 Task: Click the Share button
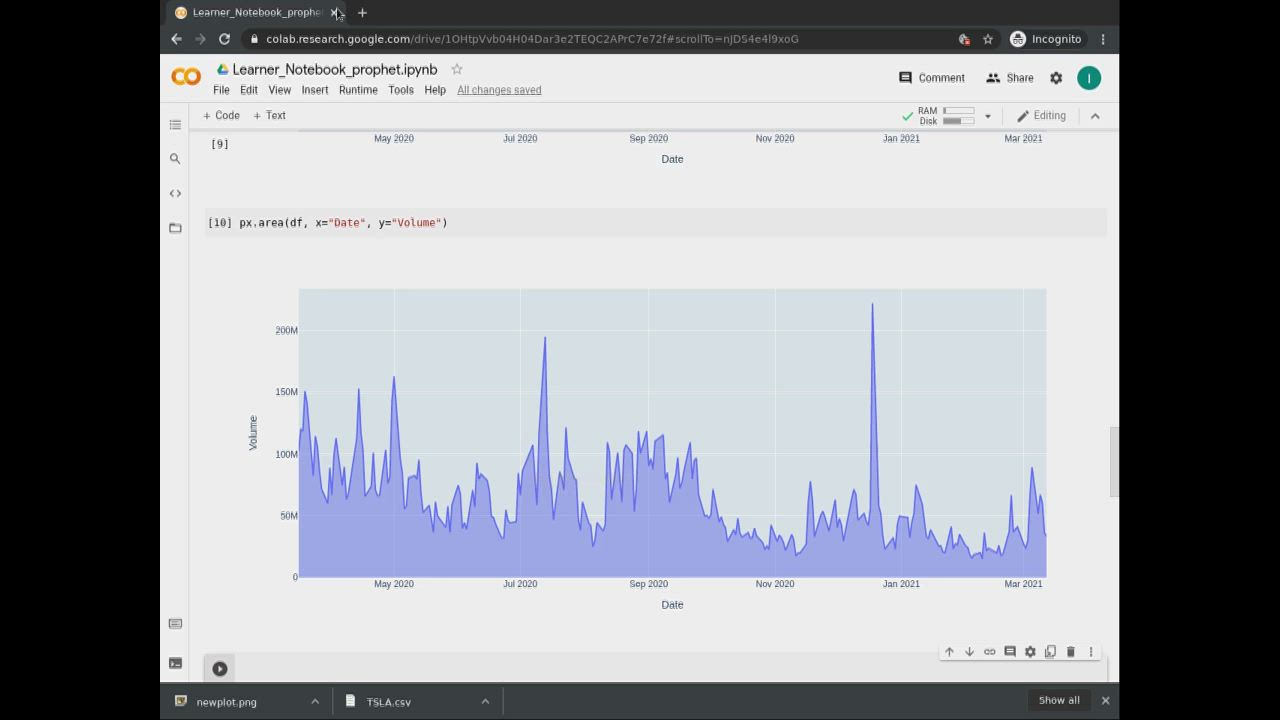point(1009,78)
